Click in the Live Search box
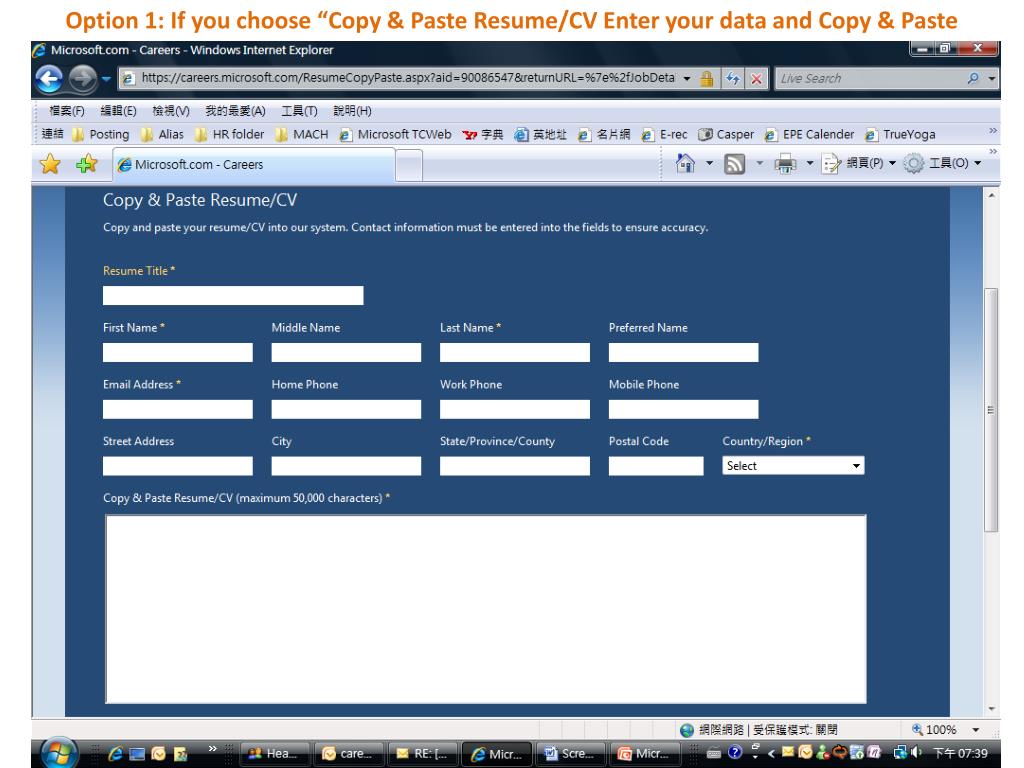The width and height of the screenshot is (1024, 768). click(x=871, y=78)
